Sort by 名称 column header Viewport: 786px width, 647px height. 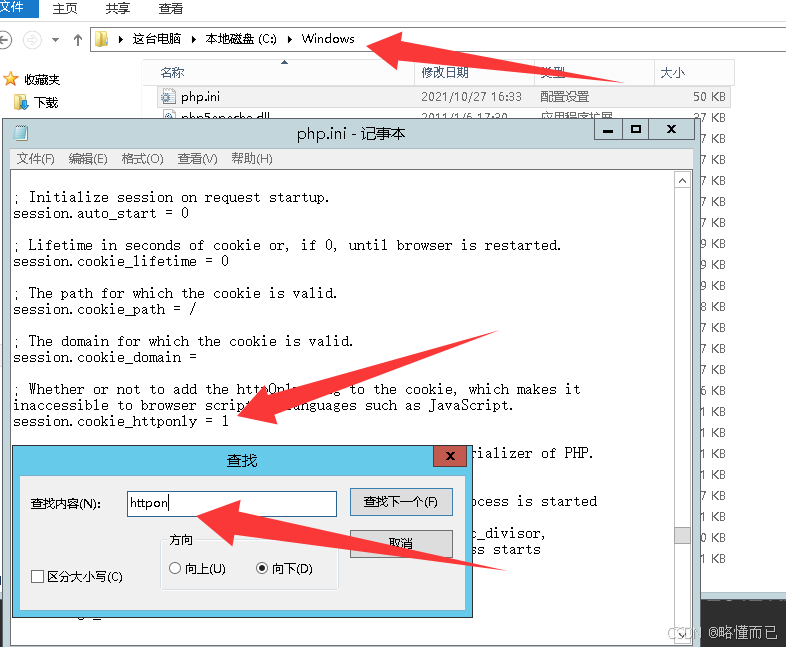coord(172,73)
